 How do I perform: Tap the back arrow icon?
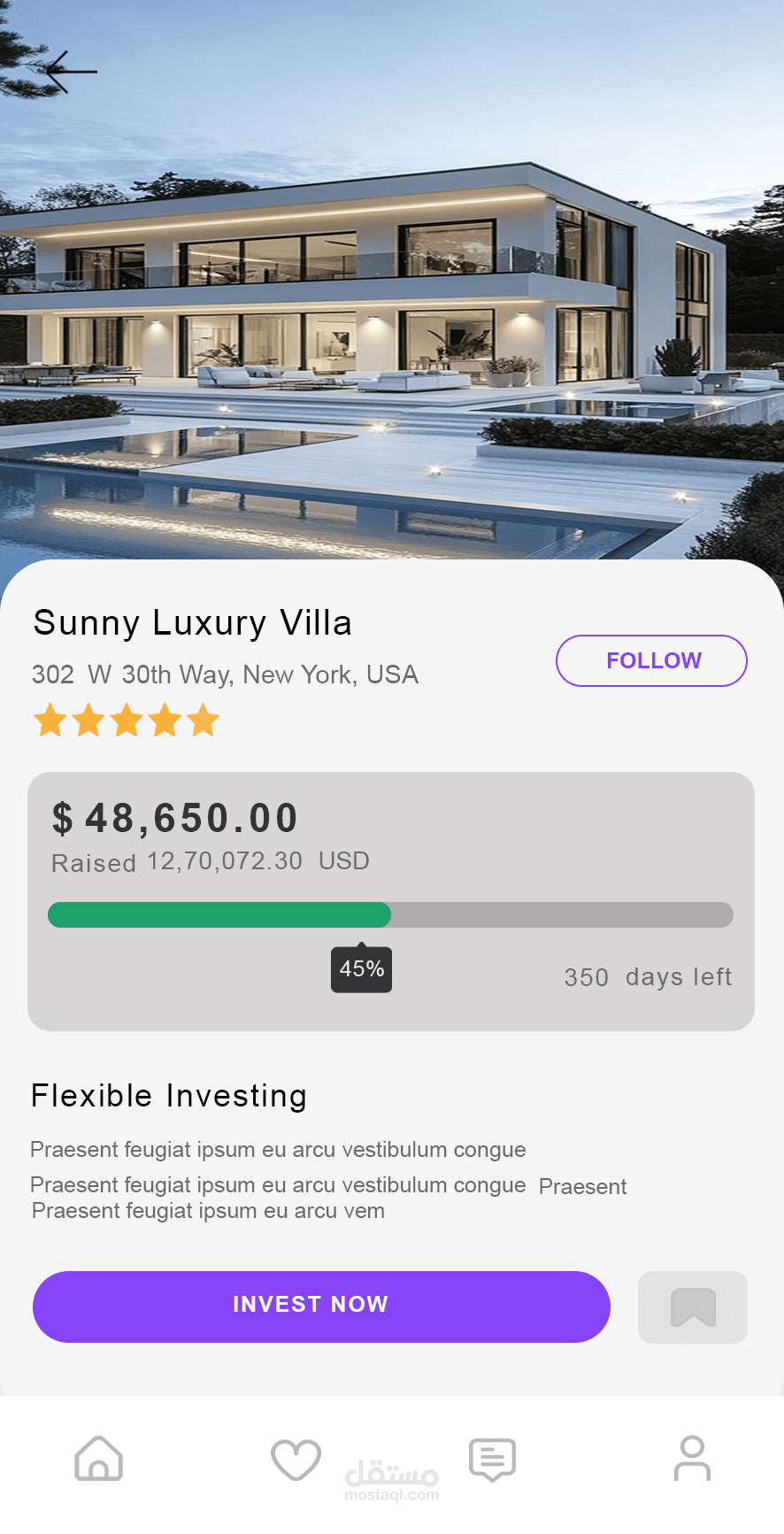point(70,72)
